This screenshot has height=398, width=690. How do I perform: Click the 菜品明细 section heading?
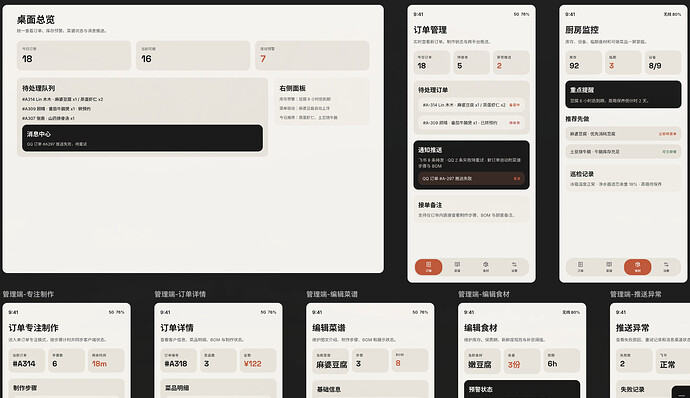177,388
